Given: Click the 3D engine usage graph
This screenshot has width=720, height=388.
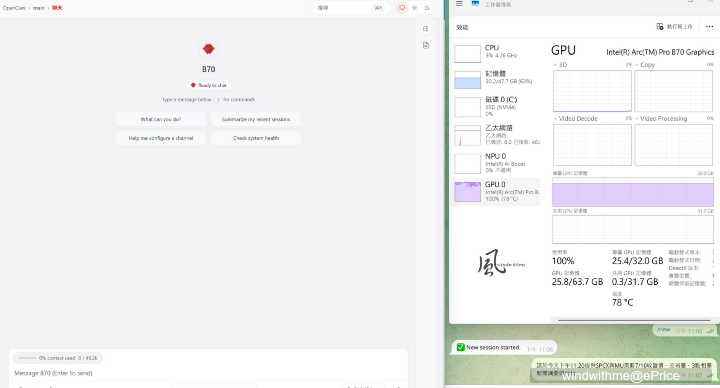Looking at the screenshot, I should pyautogui.click(x=592, y=91).
